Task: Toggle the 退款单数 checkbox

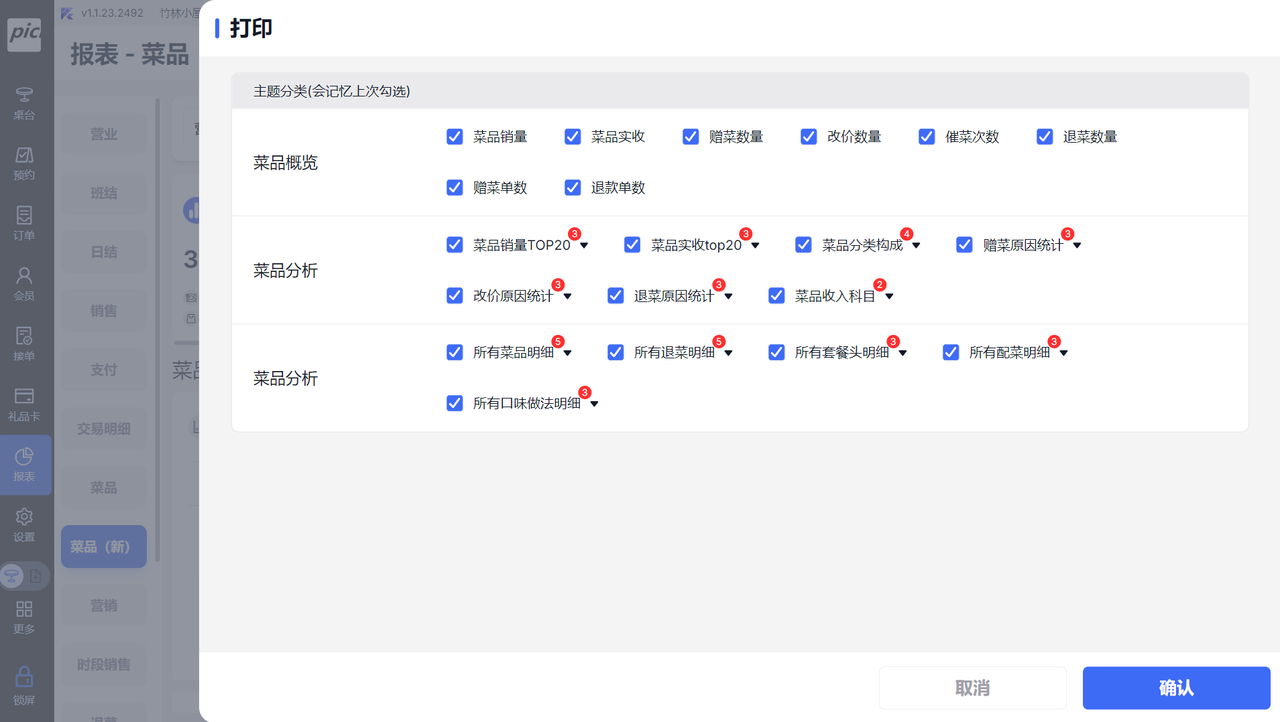Action: pyautogui.click(x=573, y=188)
